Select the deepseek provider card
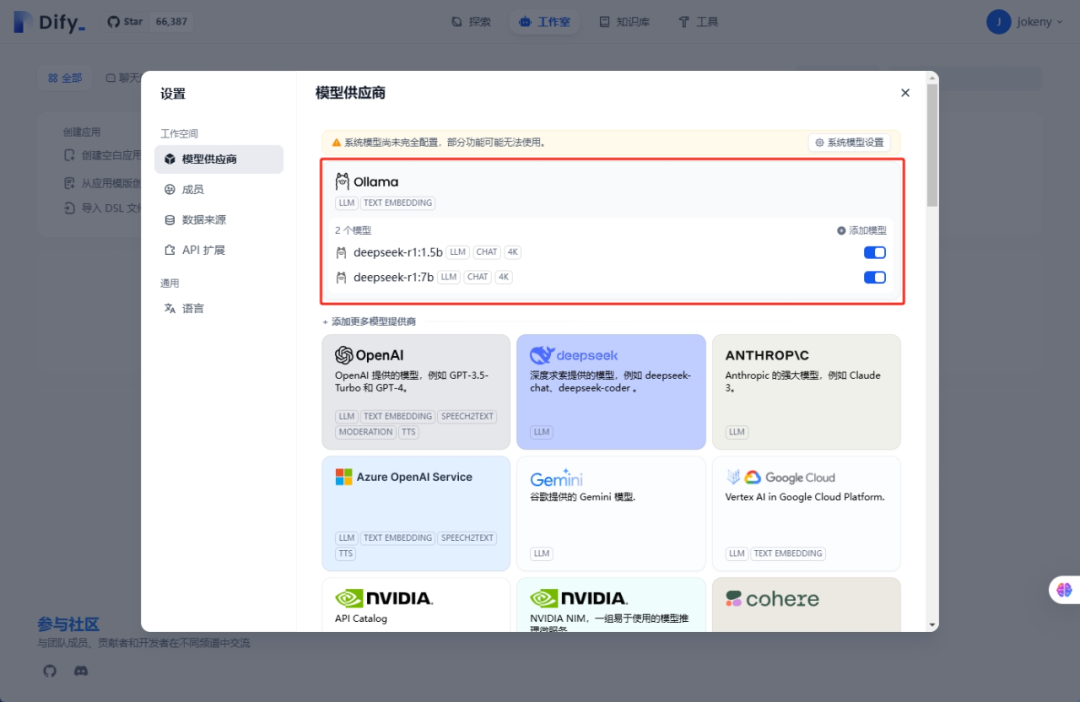 [x=611, y=392]
